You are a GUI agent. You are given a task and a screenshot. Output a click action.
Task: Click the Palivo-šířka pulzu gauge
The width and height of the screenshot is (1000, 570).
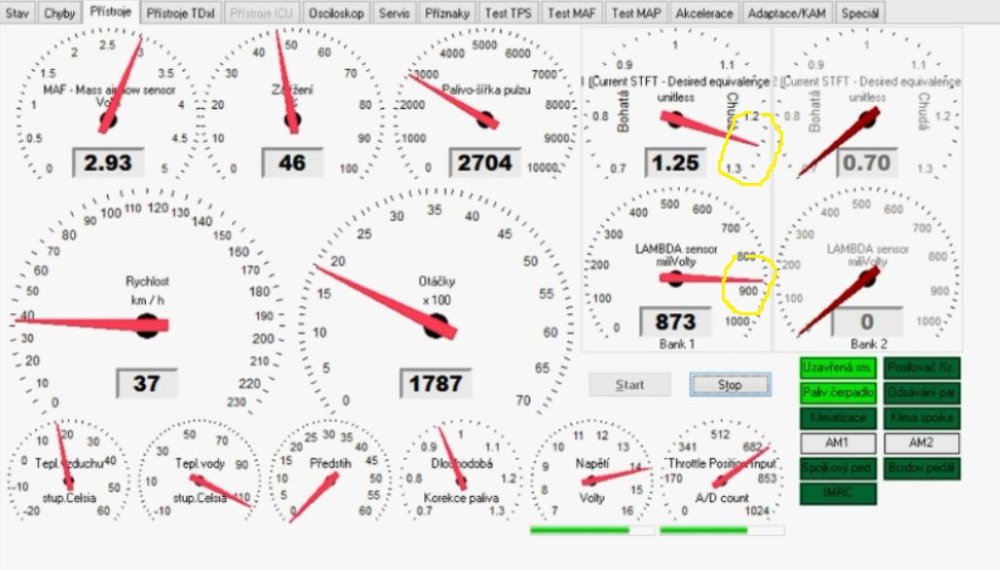pos(486,105)
